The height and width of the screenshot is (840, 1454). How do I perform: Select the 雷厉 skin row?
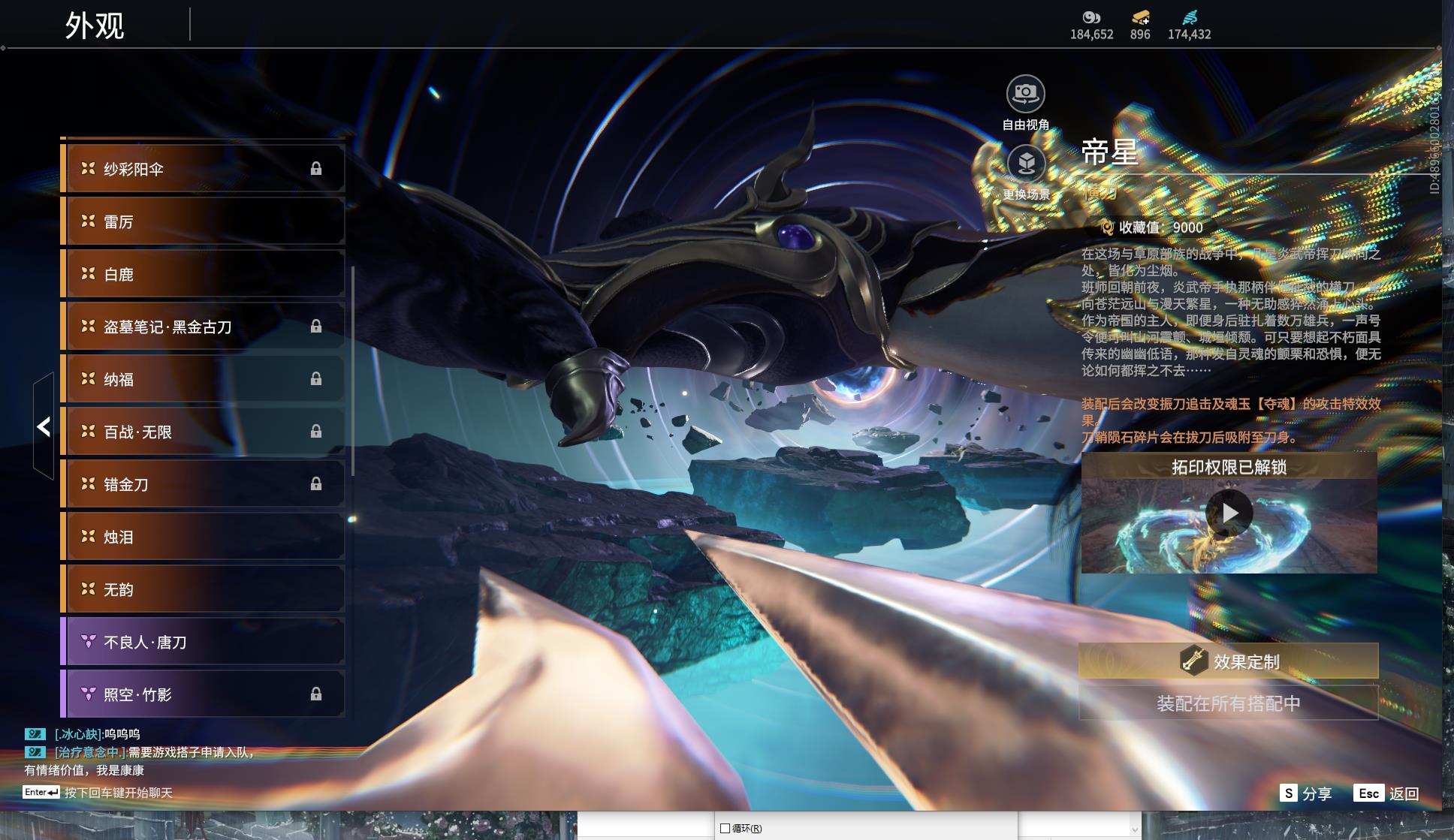coord(203,221)
